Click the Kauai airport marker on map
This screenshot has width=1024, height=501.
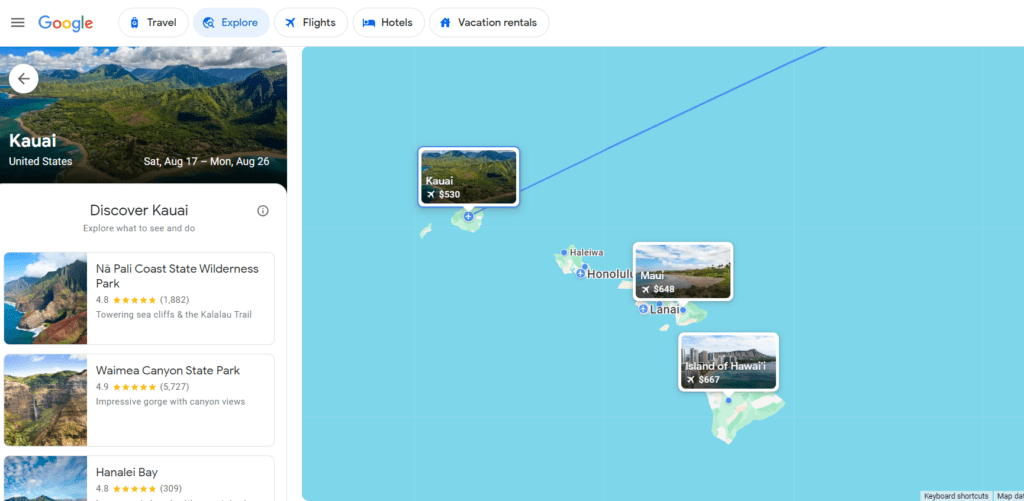click(x=468, y=216)
